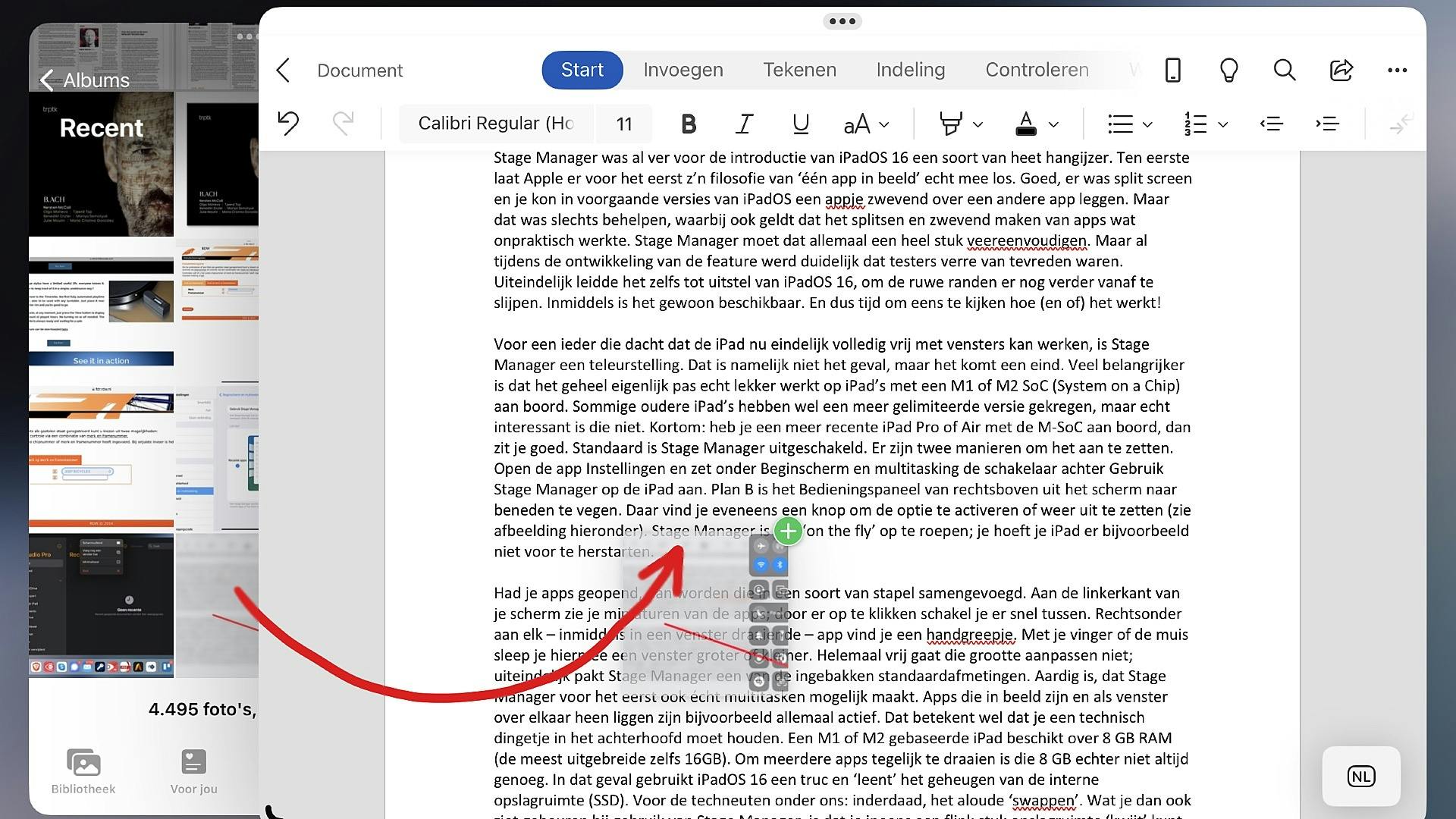Decrease paragraph indent icon

tap(1272, 124)
